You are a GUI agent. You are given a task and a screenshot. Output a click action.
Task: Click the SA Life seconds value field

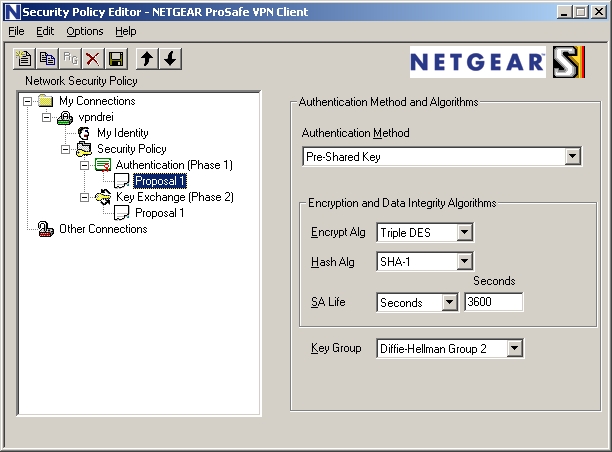(x=493, y=302)
